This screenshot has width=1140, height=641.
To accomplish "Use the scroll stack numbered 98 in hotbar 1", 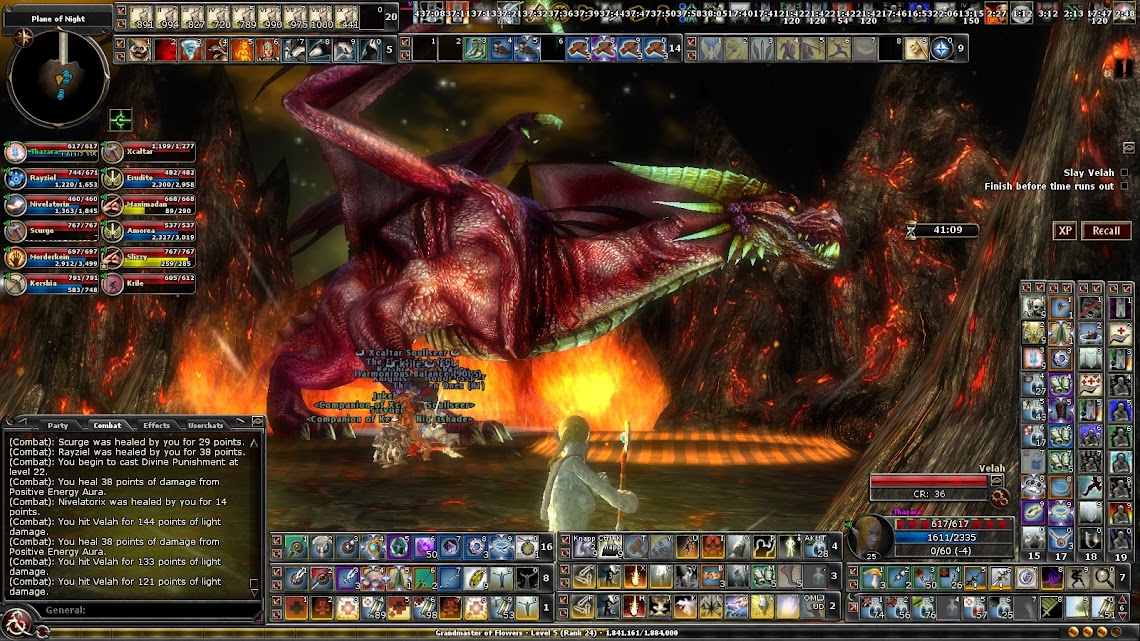I will click(425, 608).
